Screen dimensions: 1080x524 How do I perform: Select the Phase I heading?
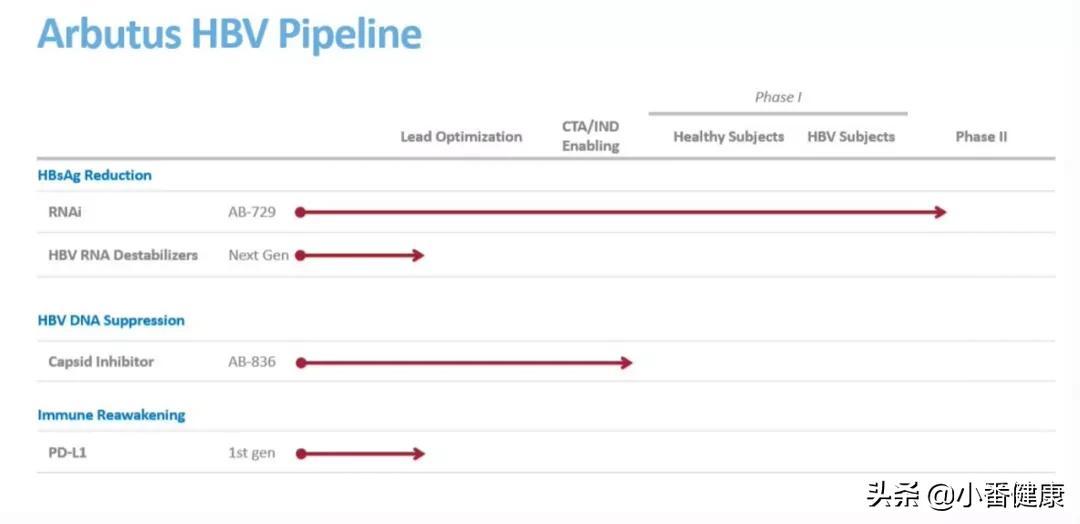point(778,97)
